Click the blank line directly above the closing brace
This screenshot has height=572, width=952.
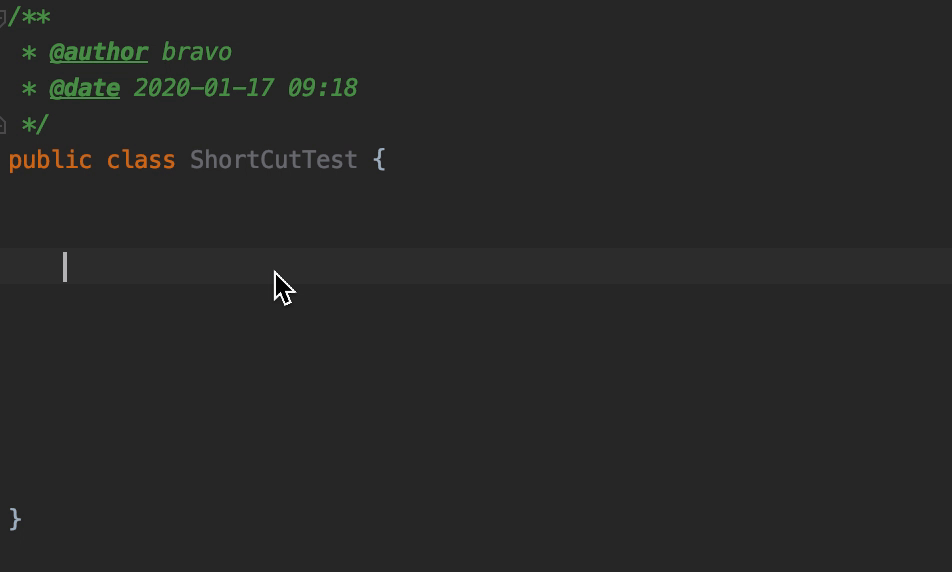point(476,483)
